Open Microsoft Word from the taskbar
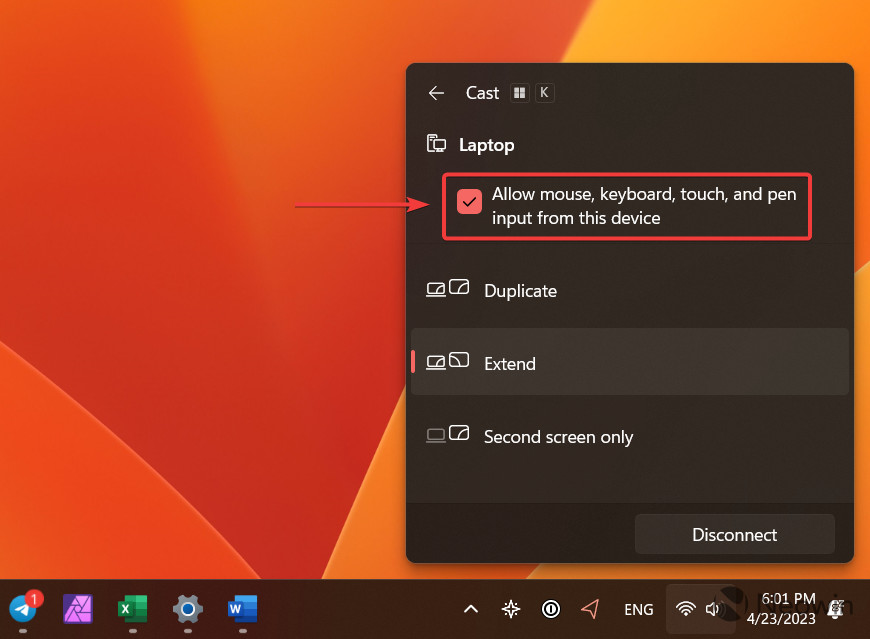This screenshot has width=870, height=639. (242, 608)
